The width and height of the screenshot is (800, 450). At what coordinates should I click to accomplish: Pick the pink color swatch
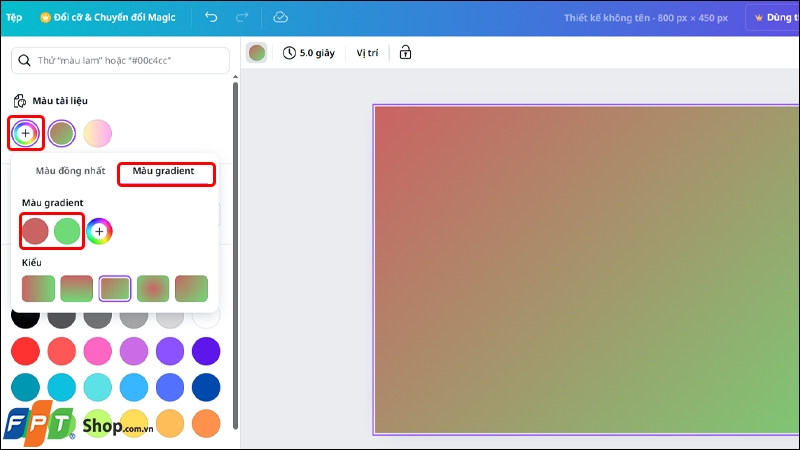point(97,351)
